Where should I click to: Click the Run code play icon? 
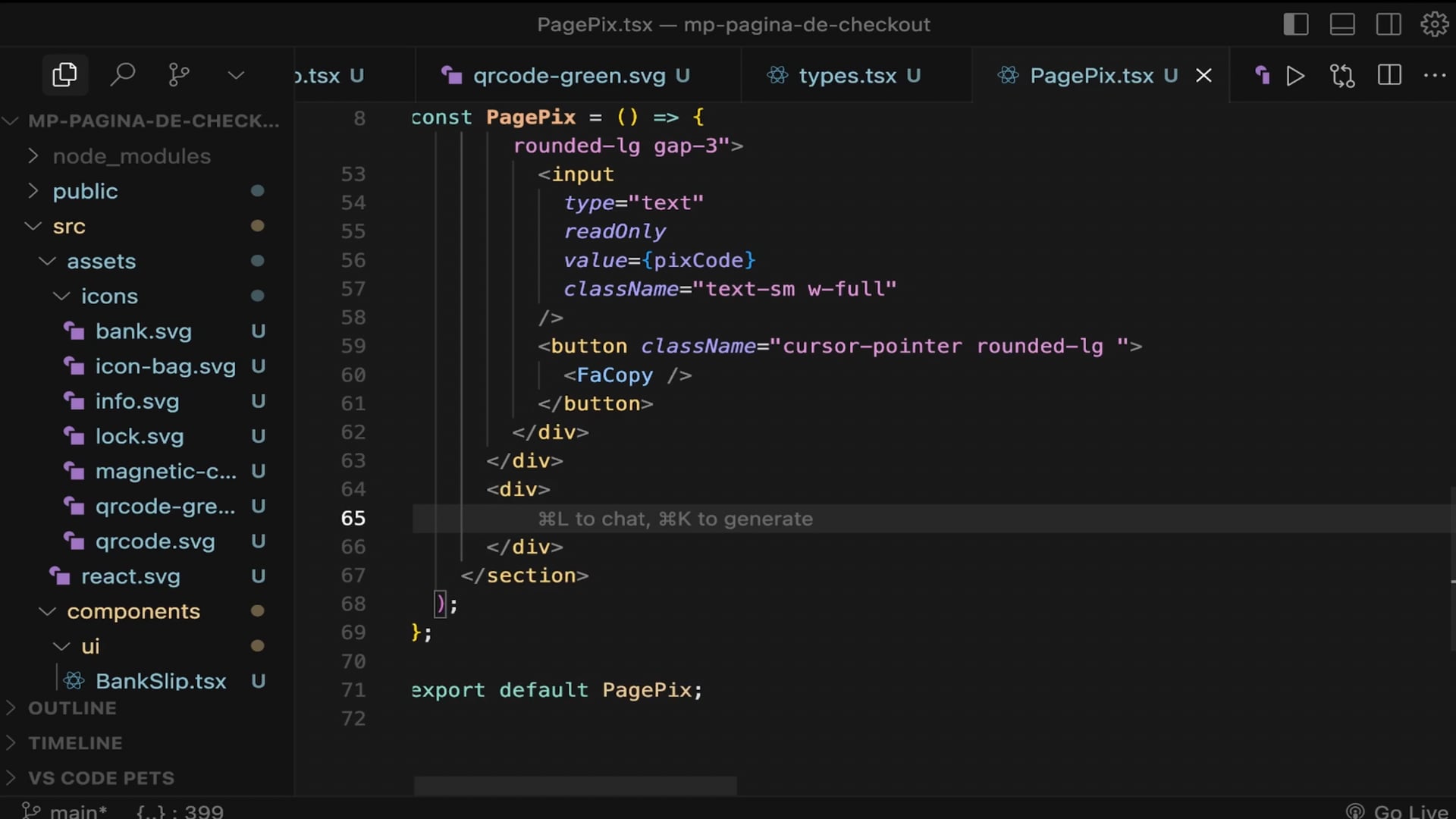pos(1296,76)
